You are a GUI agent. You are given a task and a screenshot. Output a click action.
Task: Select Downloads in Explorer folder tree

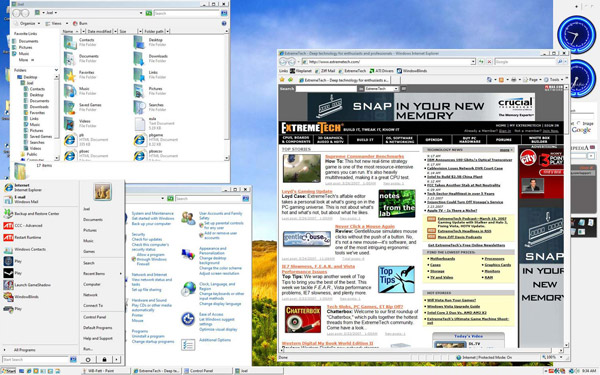click(x=39, y=107)
